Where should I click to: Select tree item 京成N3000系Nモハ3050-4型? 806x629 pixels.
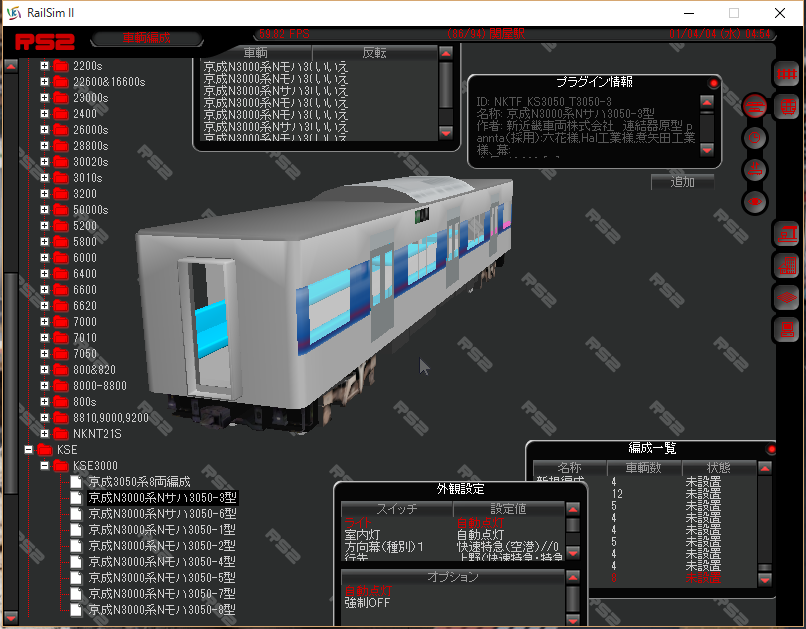tap(162, 562)
